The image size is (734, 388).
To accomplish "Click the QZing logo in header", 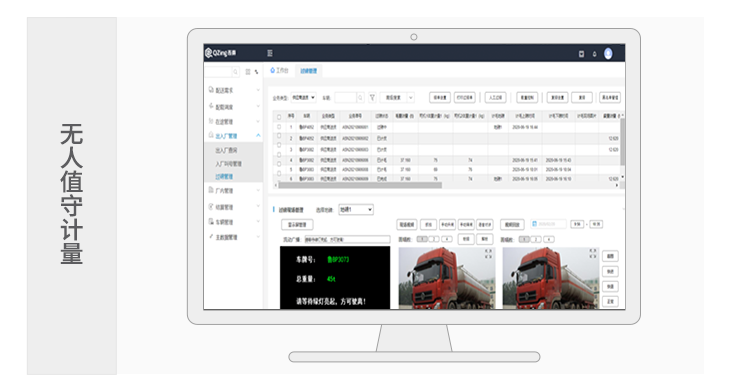I will coord(221,53).
